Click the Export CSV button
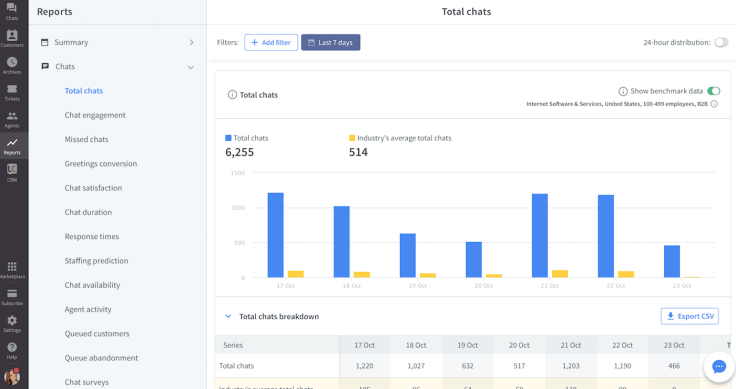This screenshot has width=736, height=389. pos(690,316)
